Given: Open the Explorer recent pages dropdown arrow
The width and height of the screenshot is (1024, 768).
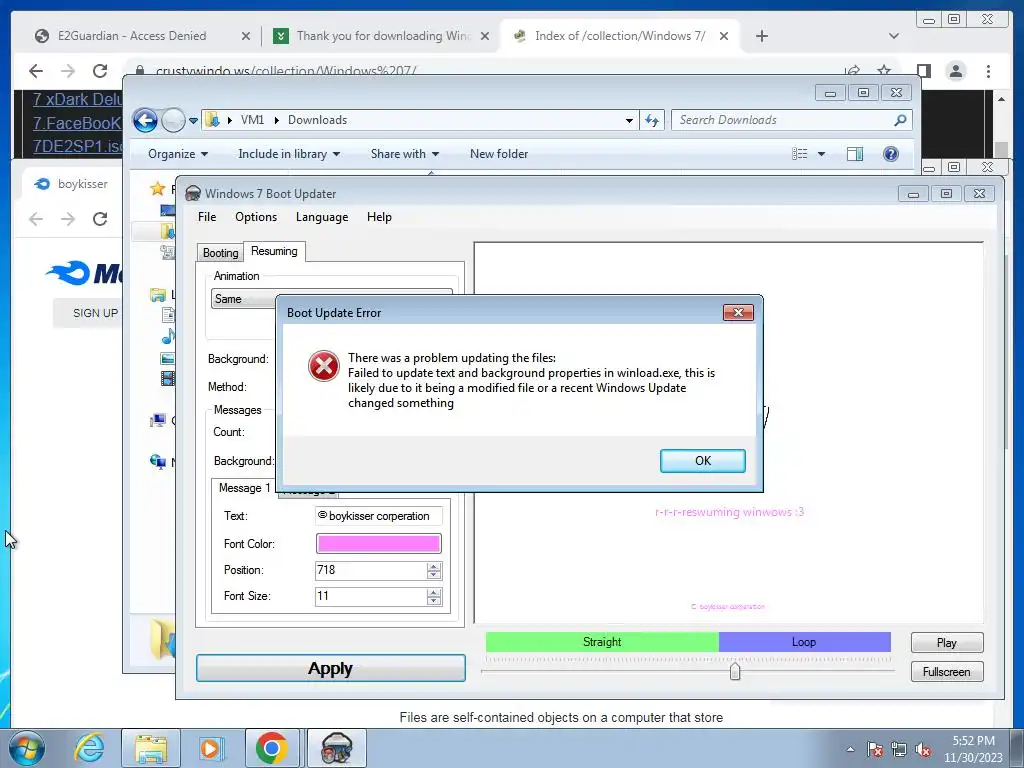Looking at the screenshot, I should 193,120.
